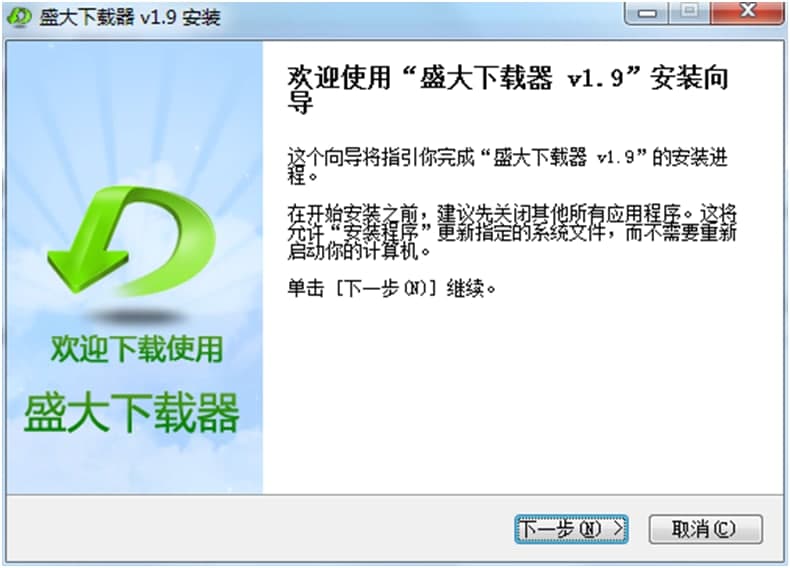The width and height of the screenshot is (790, 568).
Task: Click the 欢迎使用 安装向导 heading
Action: click(508, 89)
